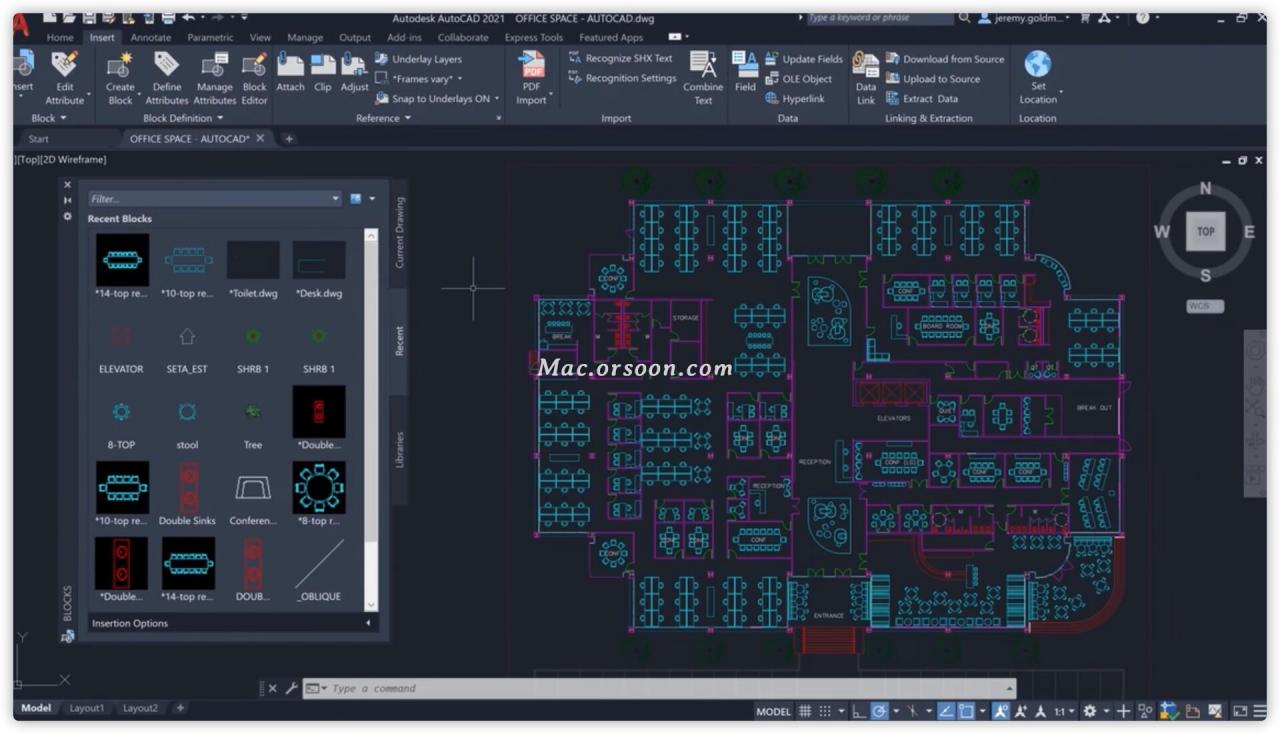Select the *Toilet.dwg block thumbnail

(x=253, y=259)
